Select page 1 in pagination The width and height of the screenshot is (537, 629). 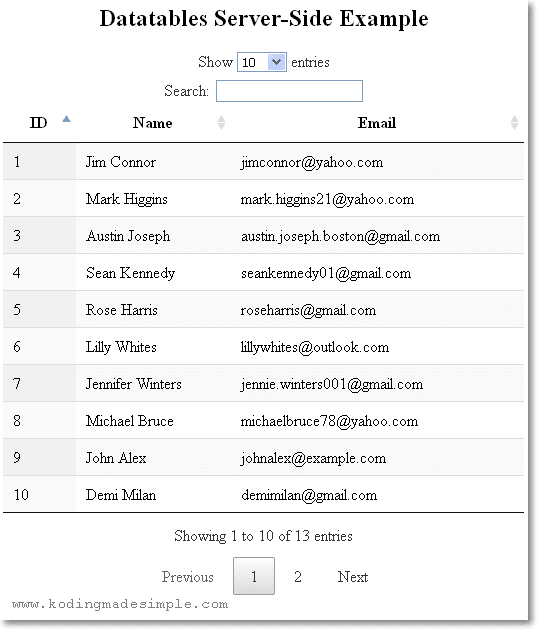tap(254, 576)
